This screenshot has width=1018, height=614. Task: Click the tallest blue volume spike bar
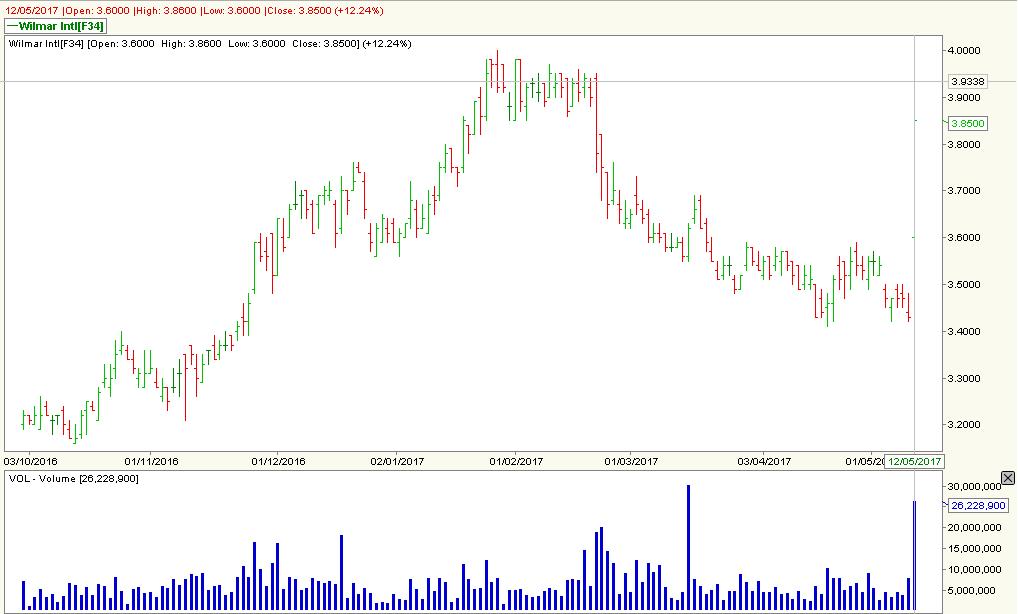tap(688, 545)
